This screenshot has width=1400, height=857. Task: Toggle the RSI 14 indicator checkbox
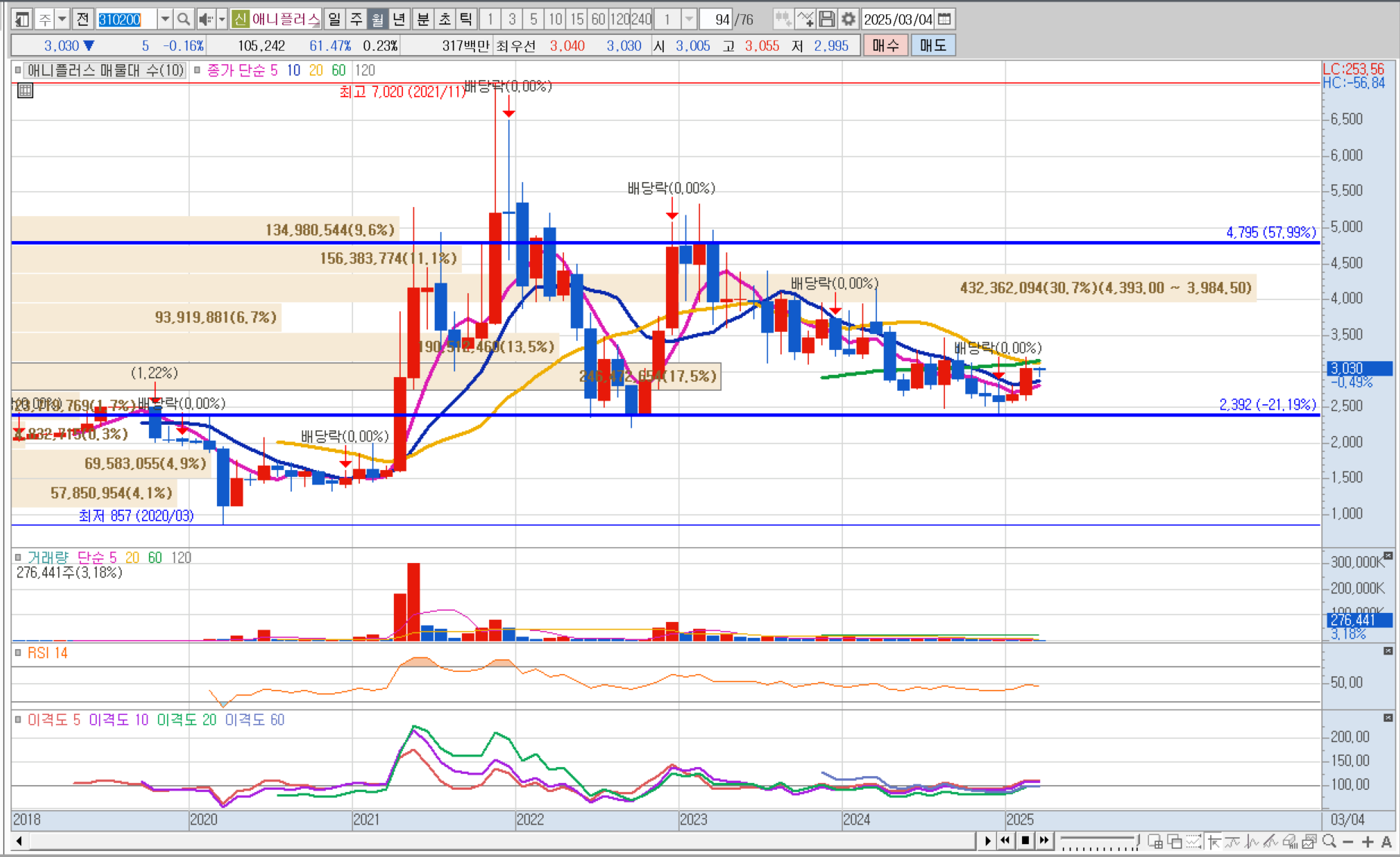(18, 653)
